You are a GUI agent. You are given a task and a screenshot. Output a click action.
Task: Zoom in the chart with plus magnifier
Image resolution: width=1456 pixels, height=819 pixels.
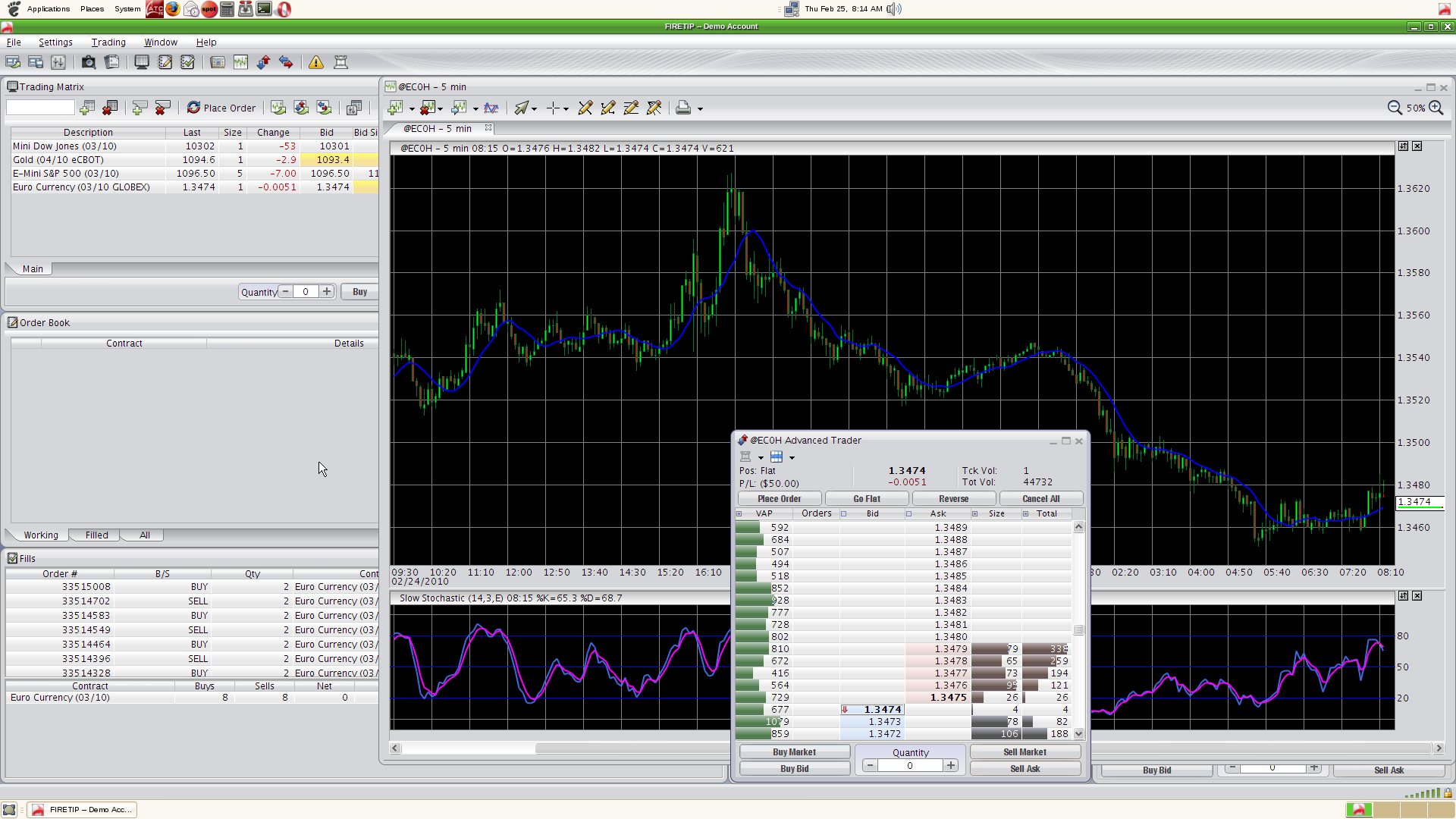[x=1436, y=108]
